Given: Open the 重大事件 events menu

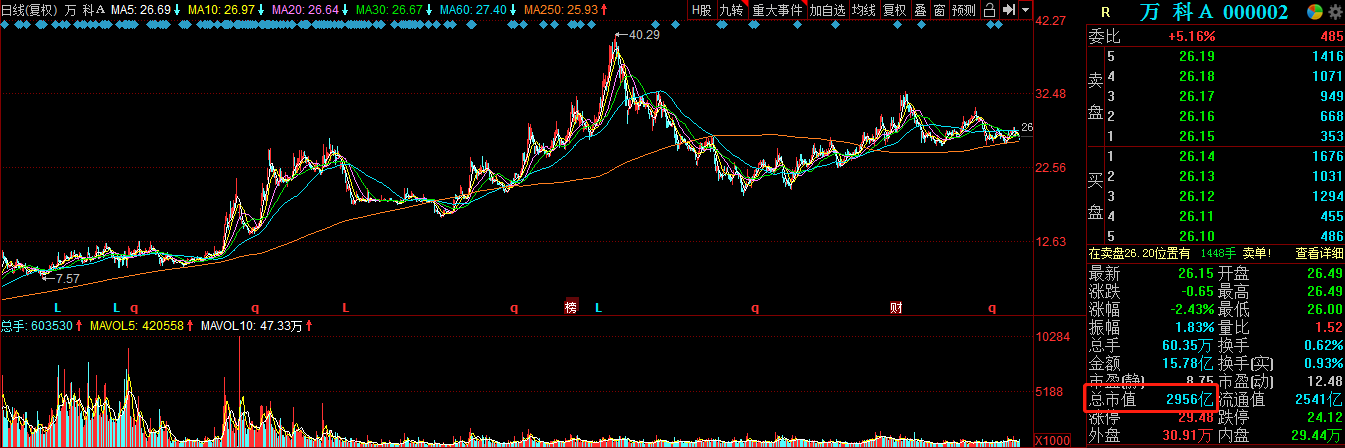Looking at the screenshot, I should tap(777, 10).
